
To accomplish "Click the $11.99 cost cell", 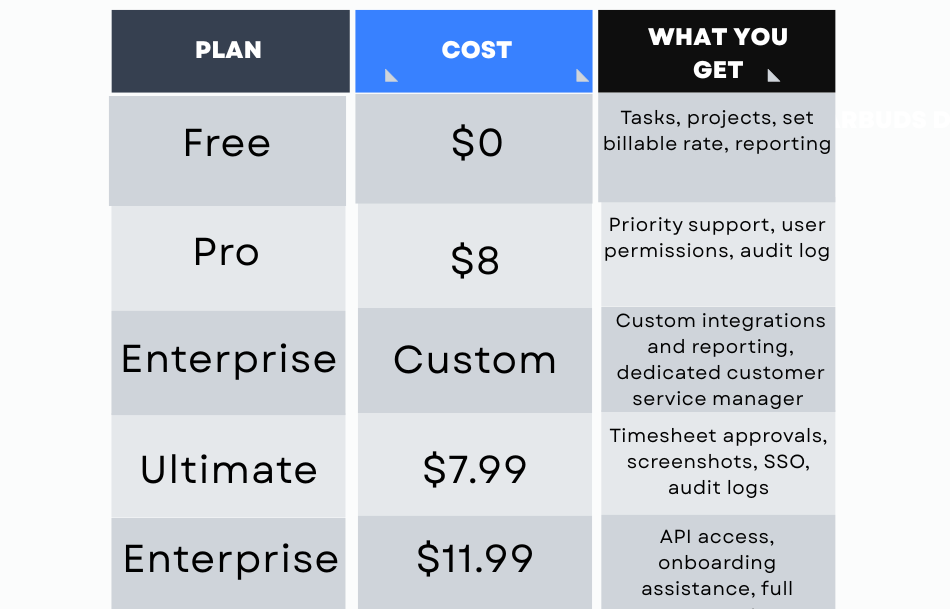I will pos(475,563).
